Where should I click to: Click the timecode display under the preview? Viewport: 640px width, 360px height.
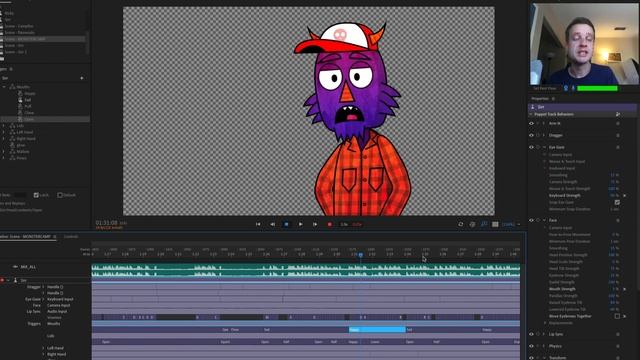tap(107, 223)
